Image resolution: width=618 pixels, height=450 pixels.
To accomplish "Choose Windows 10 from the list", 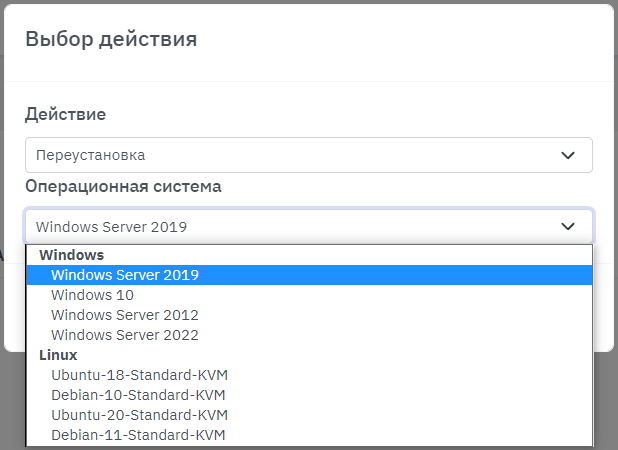I will (309, 295).
